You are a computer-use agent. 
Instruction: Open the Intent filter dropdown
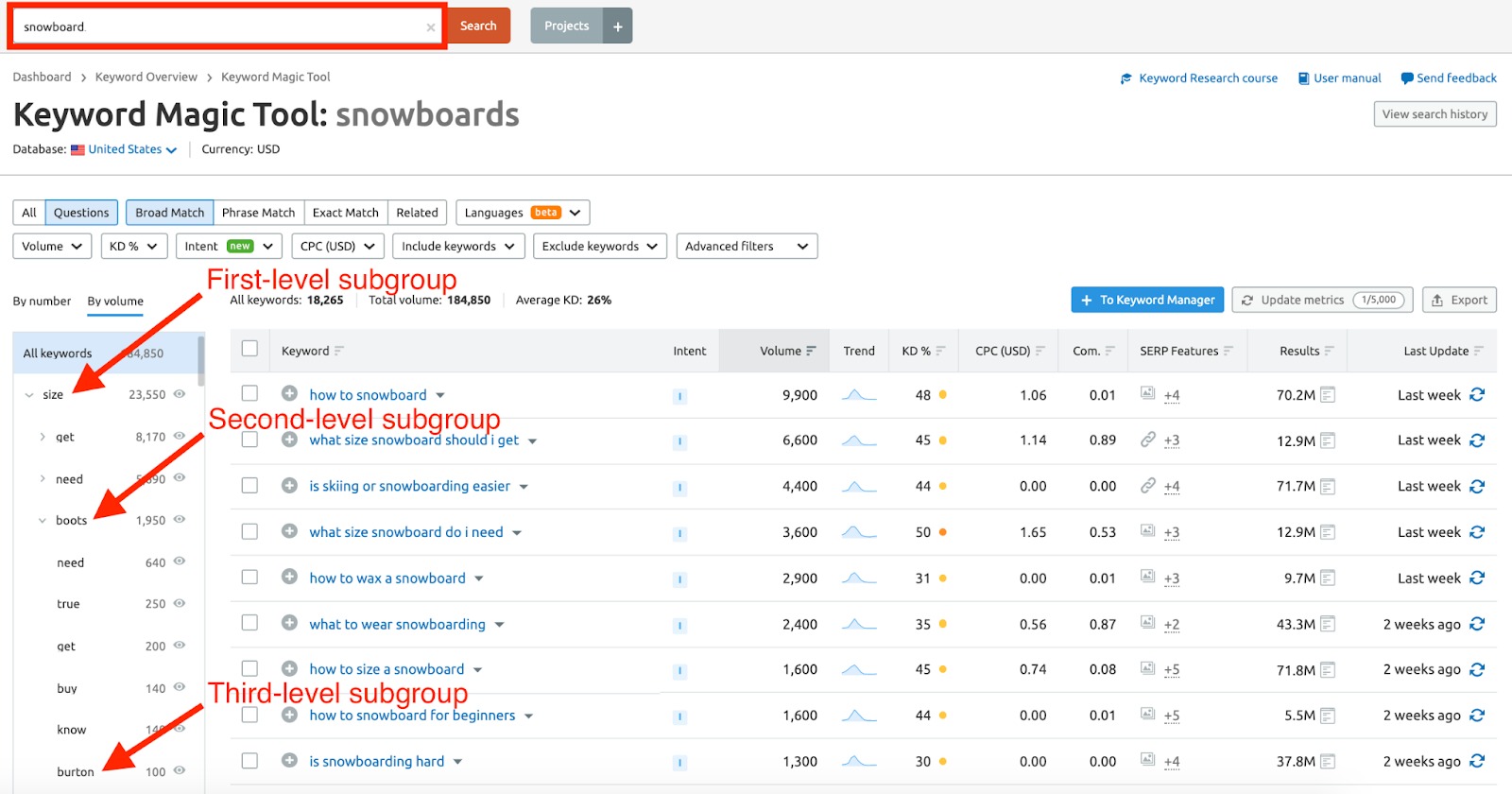click(x=229, y=246)
